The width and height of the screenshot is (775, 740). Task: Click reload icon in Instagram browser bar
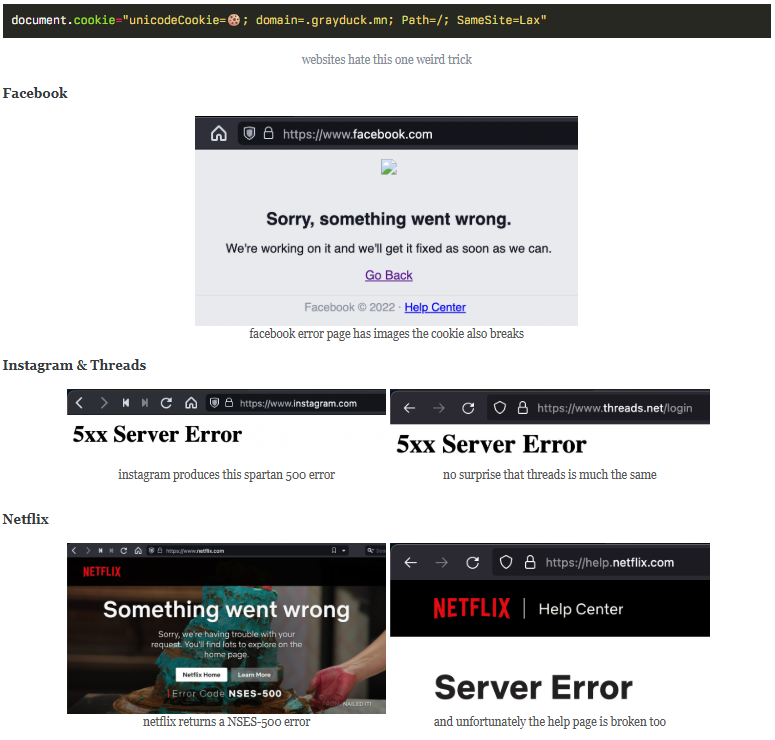click(167, 403)
